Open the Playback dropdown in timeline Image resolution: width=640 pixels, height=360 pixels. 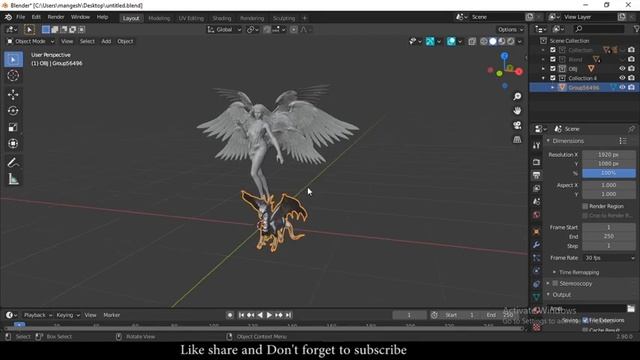pyautogui.click(x=38, y=315)
